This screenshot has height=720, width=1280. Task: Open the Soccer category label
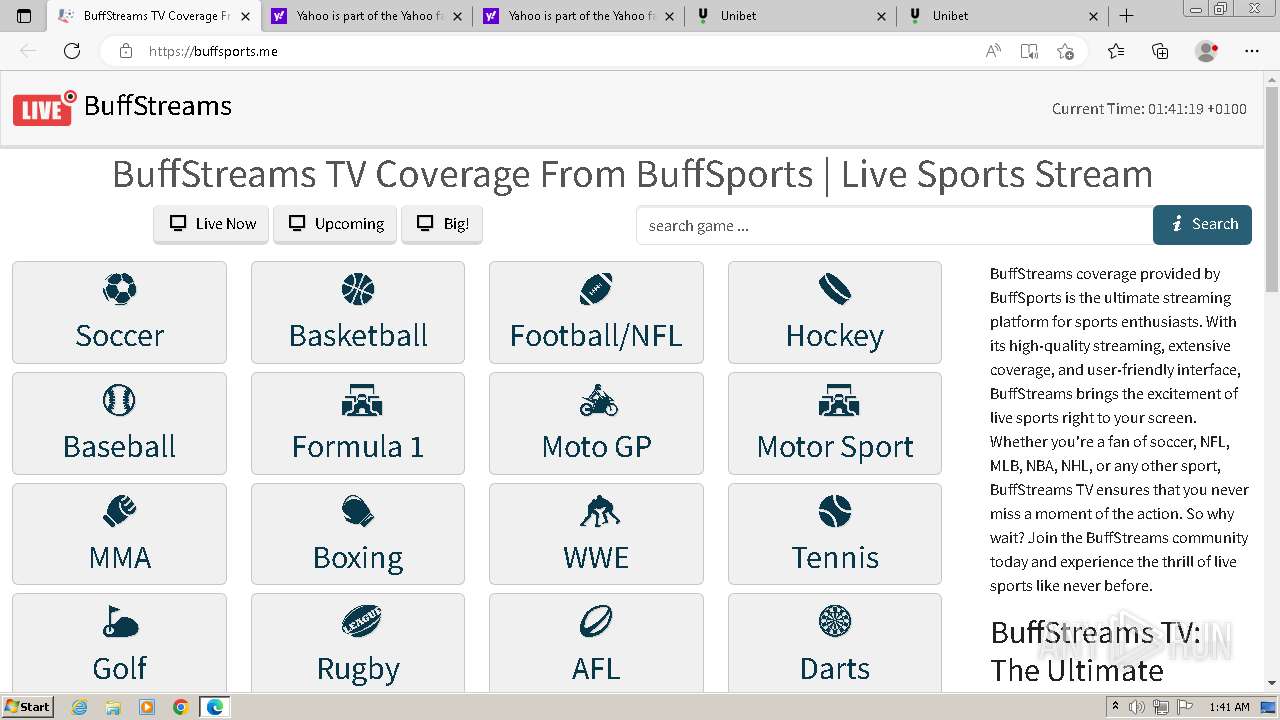(119, 335)
